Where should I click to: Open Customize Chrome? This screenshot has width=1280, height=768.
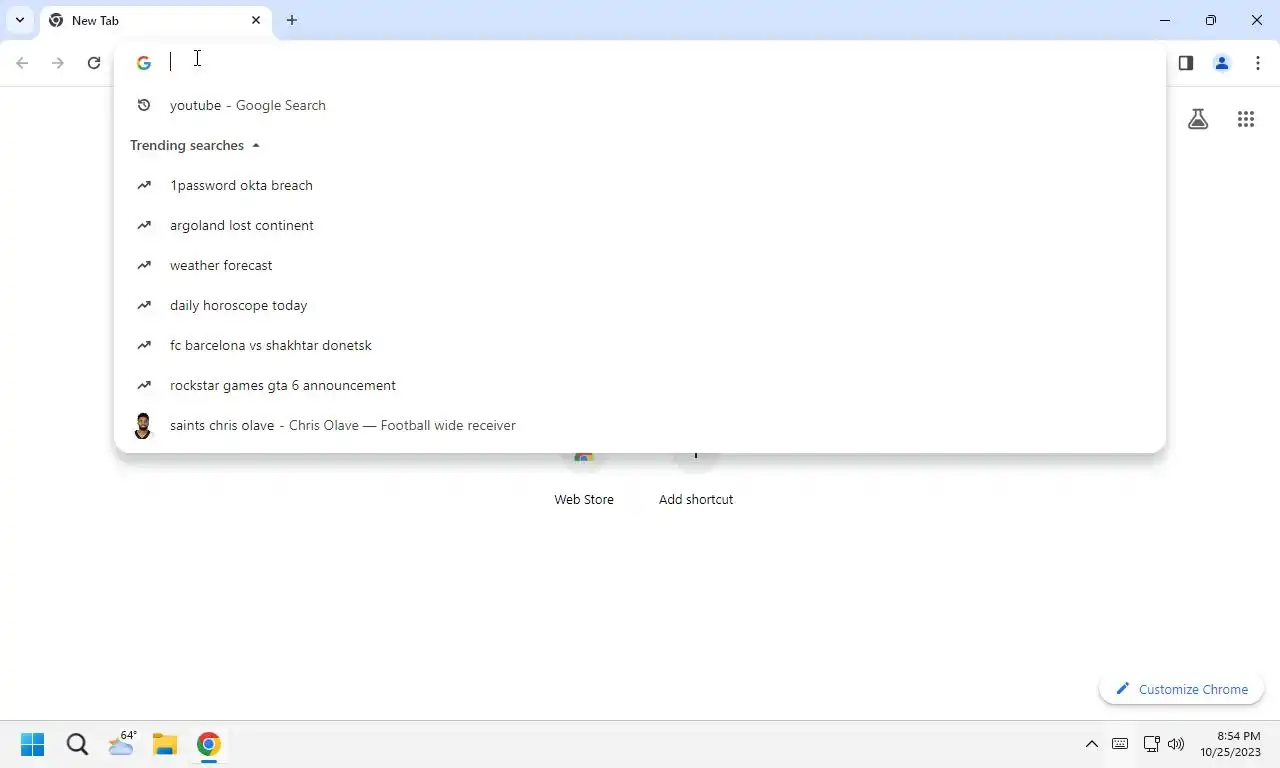(1182, 689)
